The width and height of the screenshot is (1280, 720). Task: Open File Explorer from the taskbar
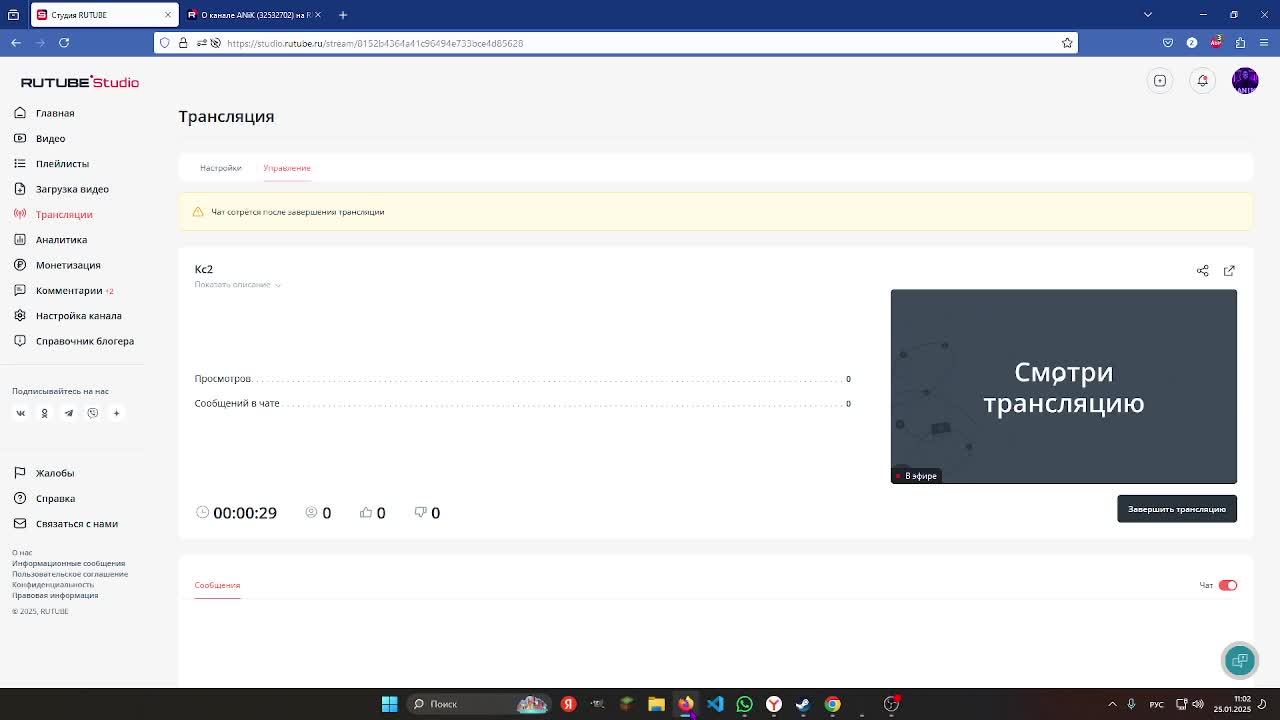(x=656, y=704)
